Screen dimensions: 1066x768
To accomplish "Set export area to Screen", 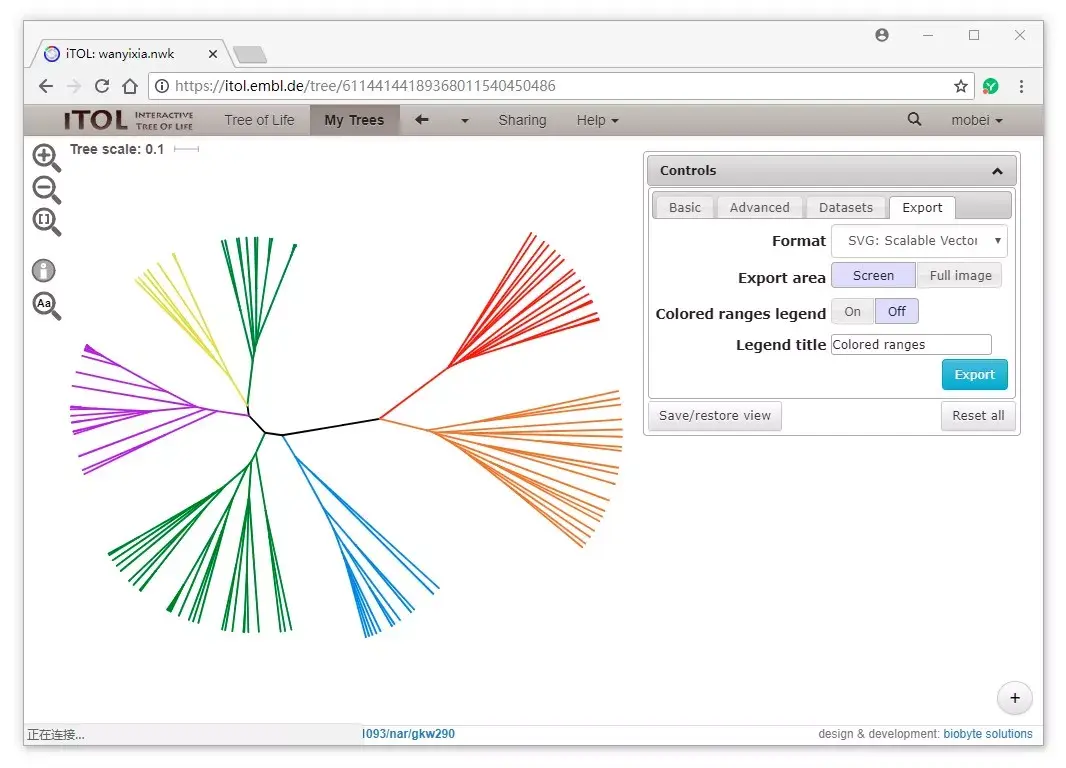I will 873,276.
